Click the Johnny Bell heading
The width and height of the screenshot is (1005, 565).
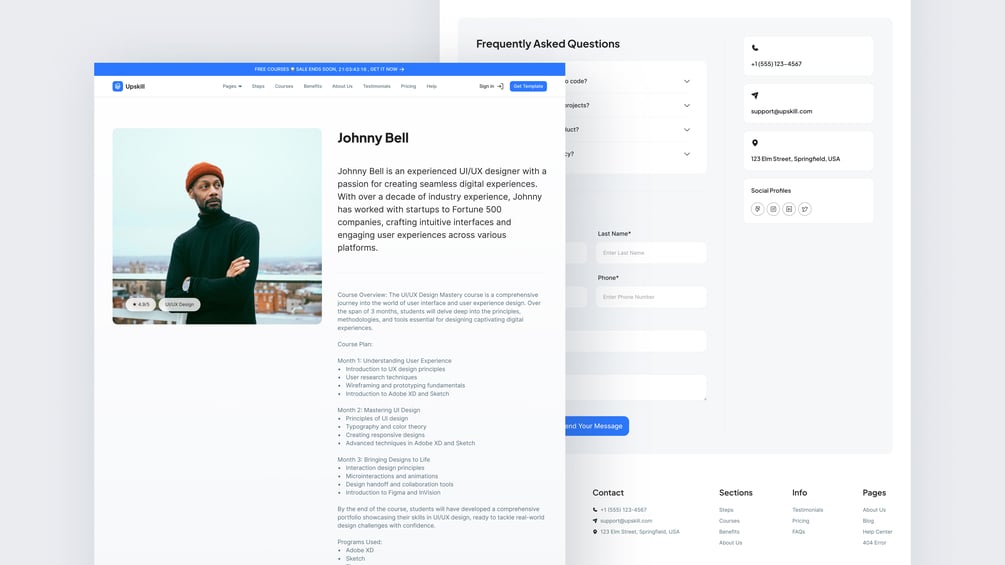click(x=373, y=138)
